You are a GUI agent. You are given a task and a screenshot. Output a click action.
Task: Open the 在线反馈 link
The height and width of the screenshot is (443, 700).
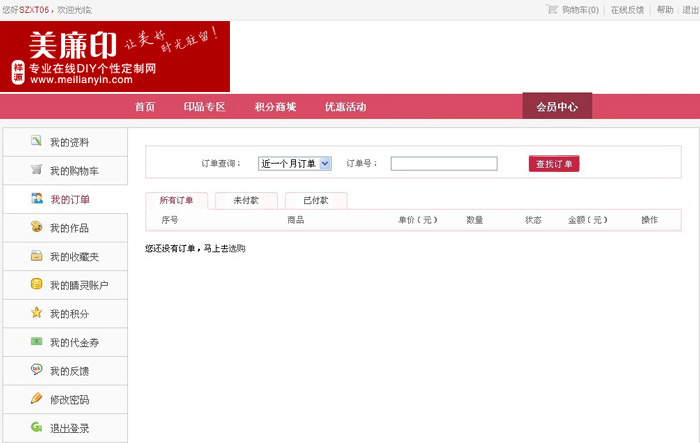[x=627, y=10]
